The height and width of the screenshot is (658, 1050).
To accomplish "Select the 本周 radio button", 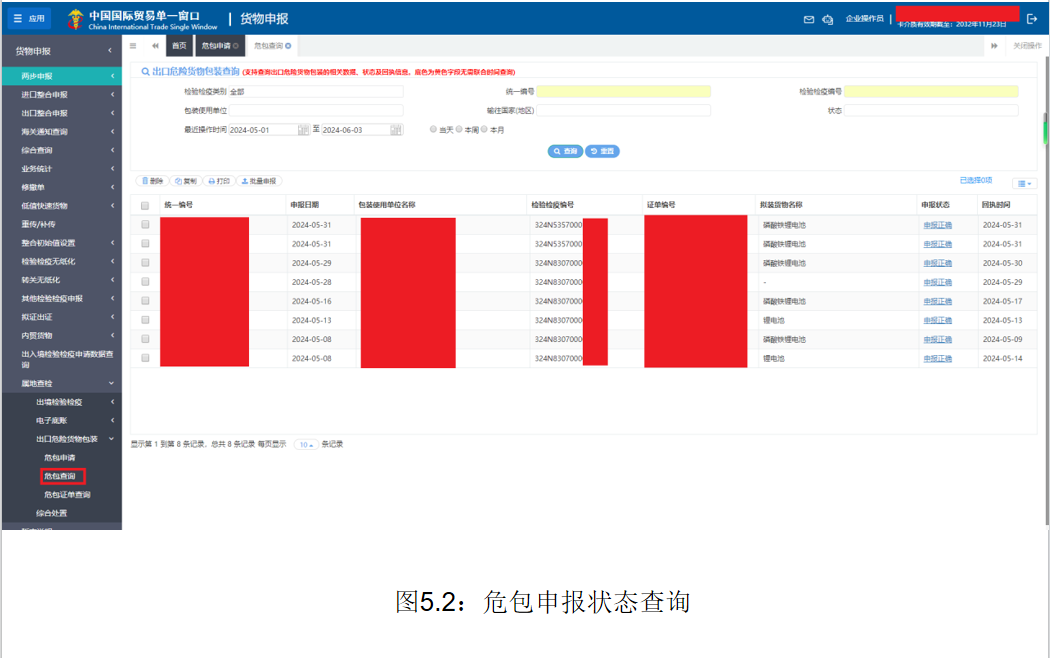I will pyautogui.click(x=458, y=130).
